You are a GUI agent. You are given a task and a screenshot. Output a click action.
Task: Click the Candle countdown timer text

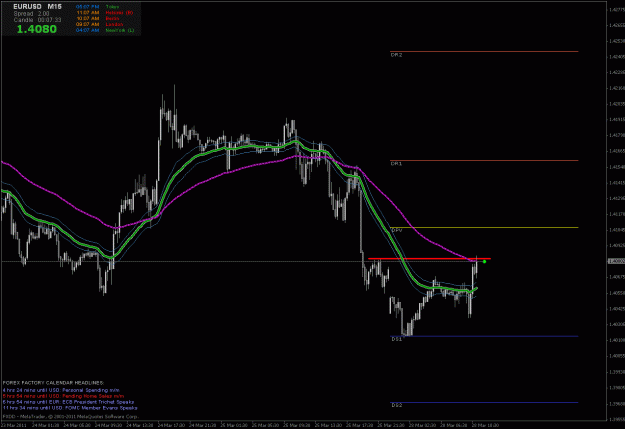pyautogui.click(x=37, y=20)
